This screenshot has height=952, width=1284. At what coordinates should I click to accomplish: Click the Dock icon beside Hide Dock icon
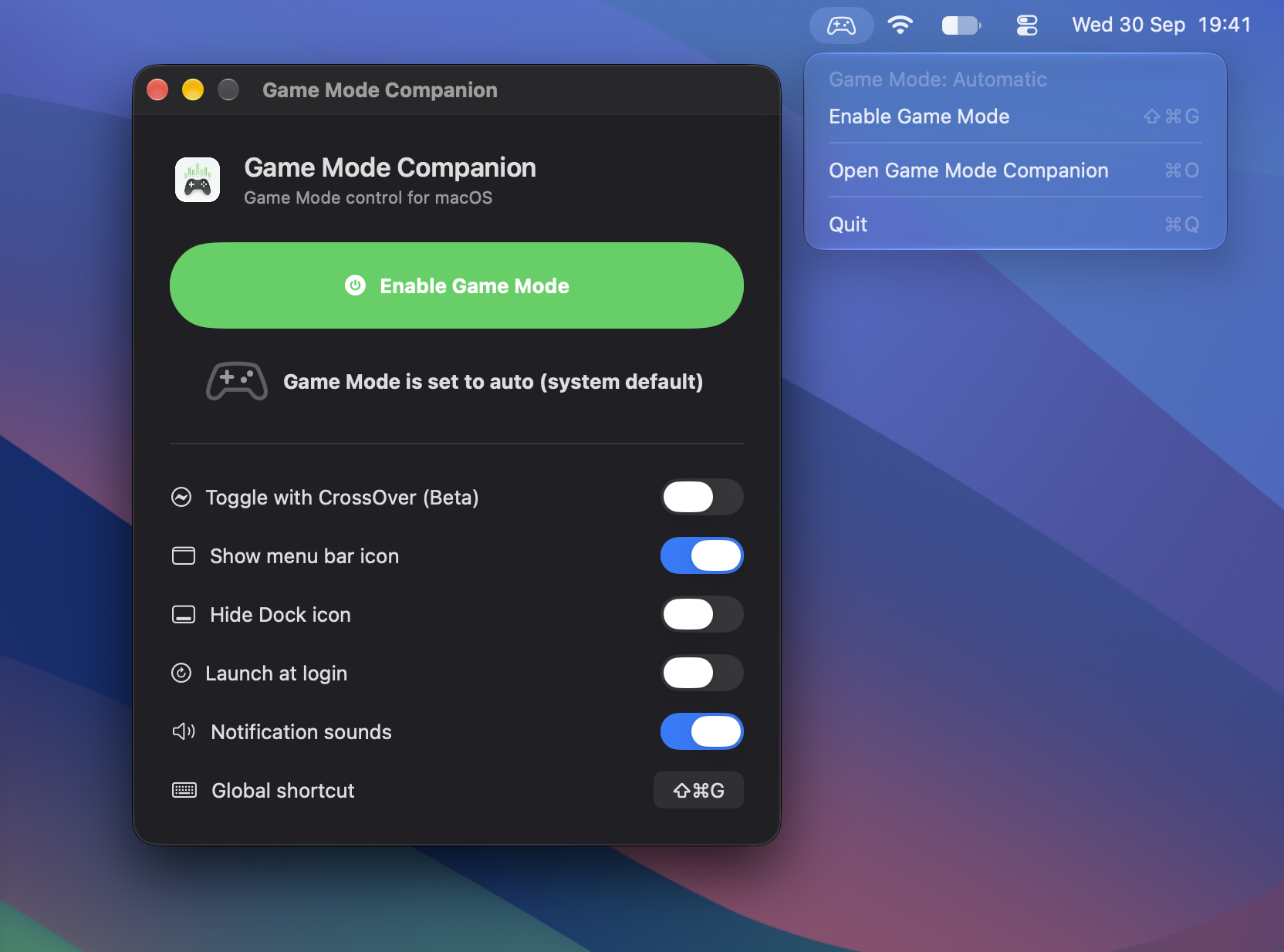tap(184, 614)
